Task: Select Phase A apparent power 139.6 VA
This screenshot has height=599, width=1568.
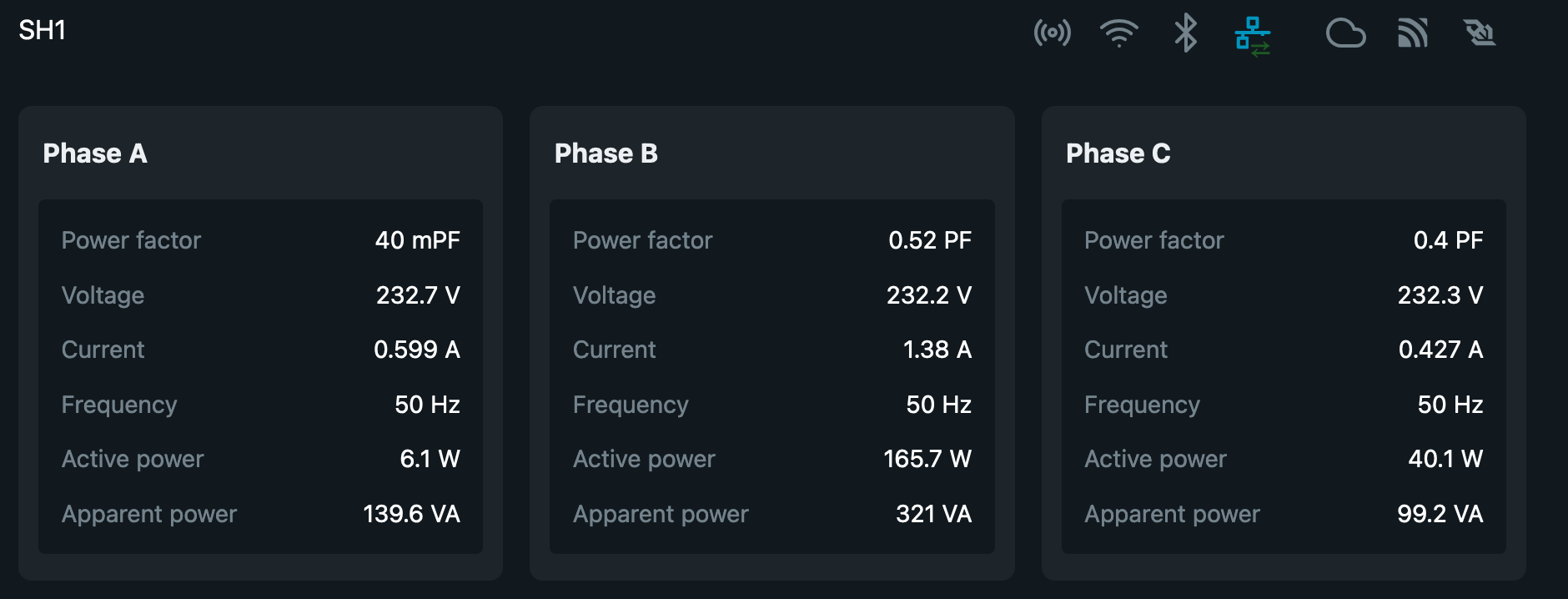Action: [411, 514]
